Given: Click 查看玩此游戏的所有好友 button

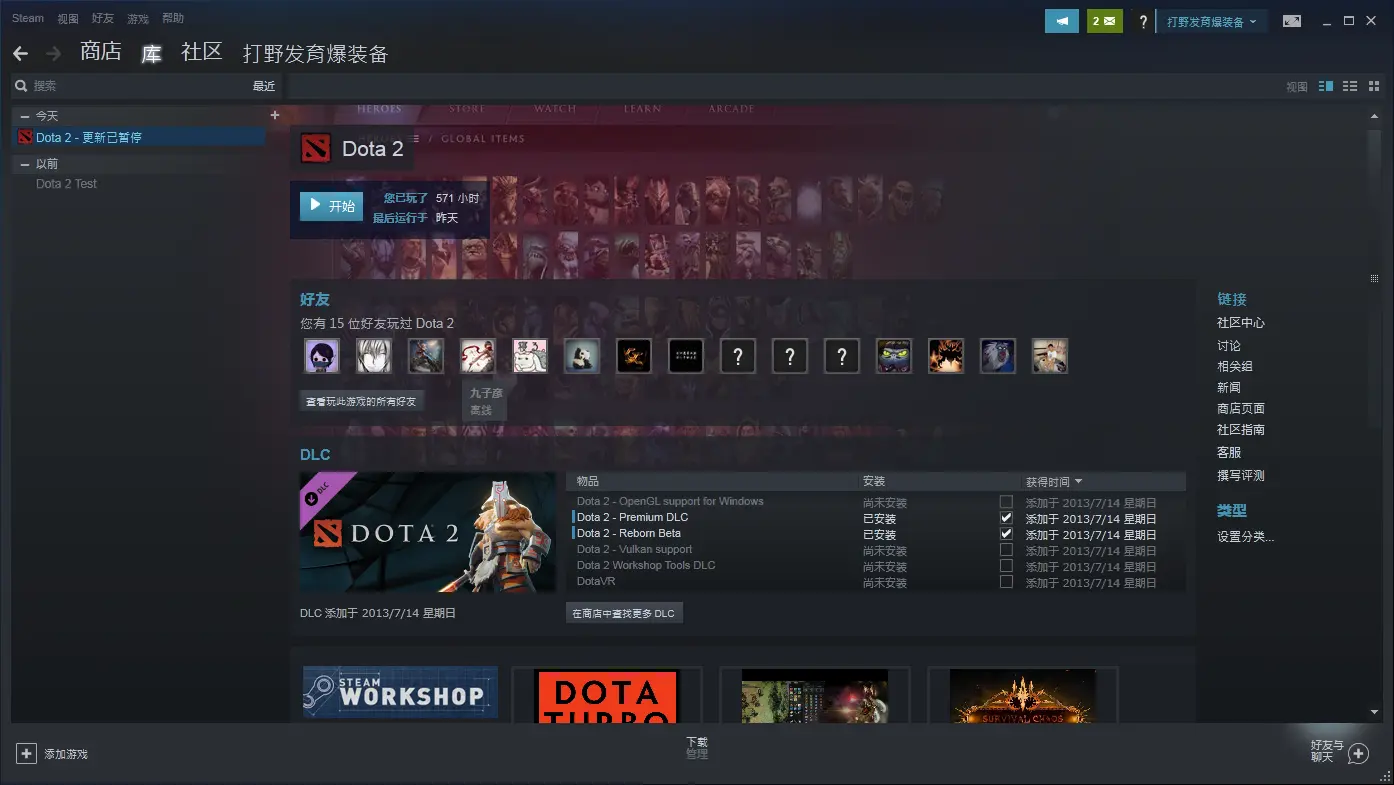Looking at the screenshot, I should pyautogui.click(x=362, y=401).
